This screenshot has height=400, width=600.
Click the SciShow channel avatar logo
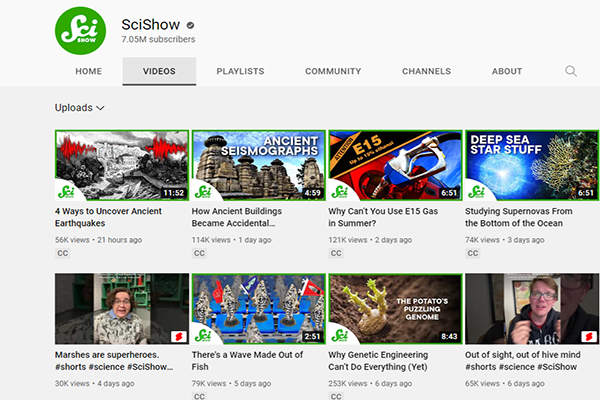pos(81,30)
